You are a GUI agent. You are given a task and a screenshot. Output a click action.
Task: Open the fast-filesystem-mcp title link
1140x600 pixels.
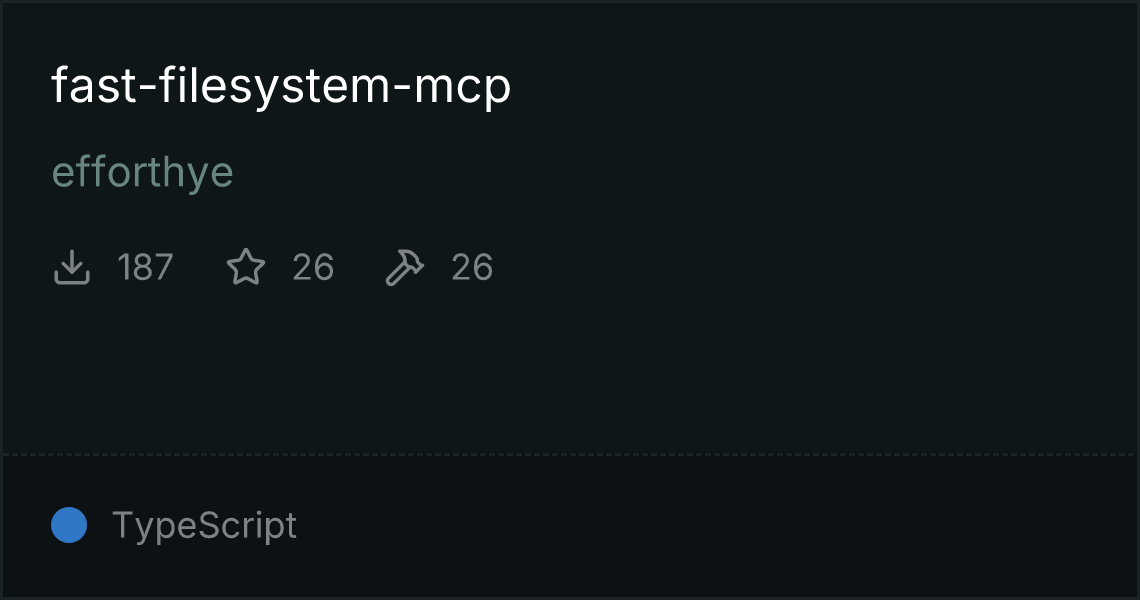(281, 87)
